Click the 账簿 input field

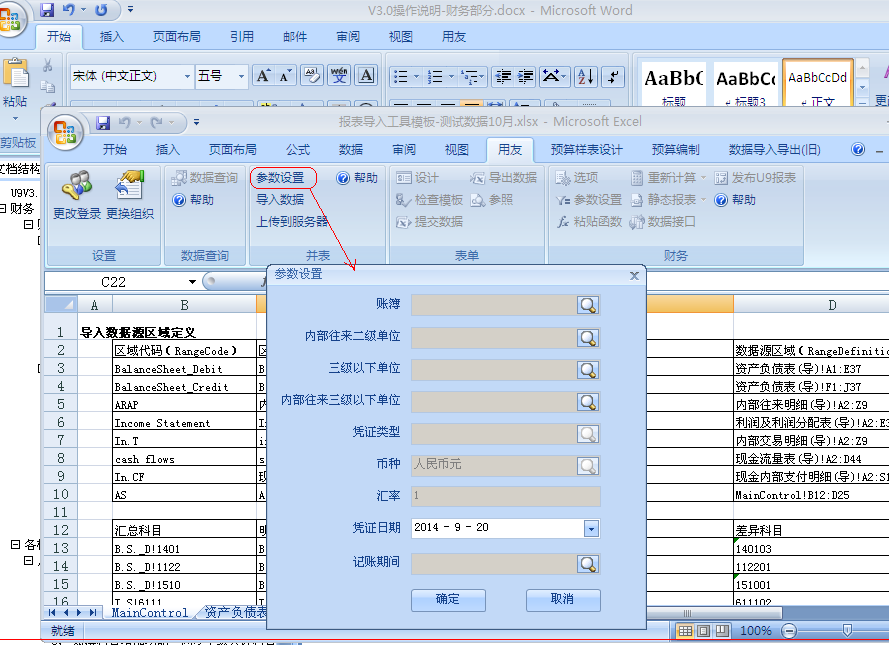tap(494, 305)
